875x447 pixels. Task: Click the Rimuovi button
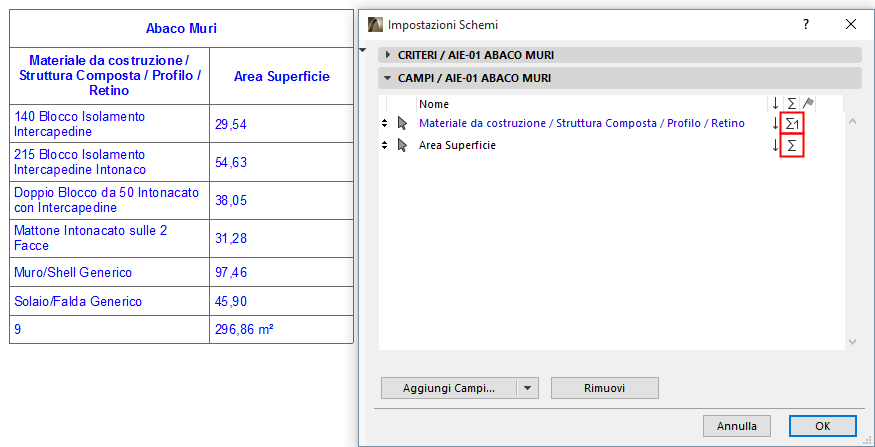(x=604, y=388)
